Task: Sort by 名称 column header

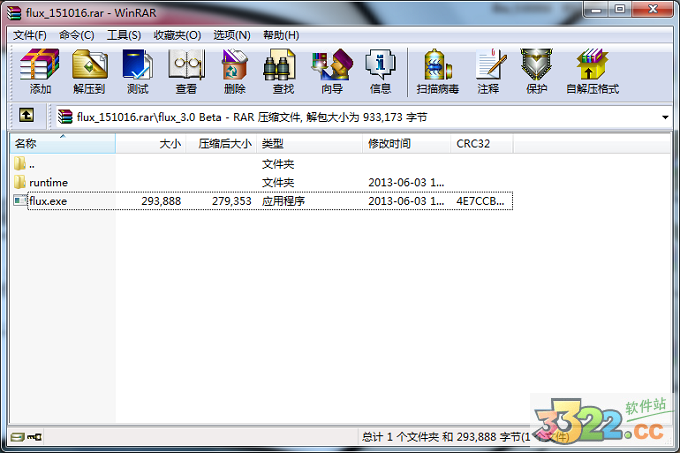Action: pyautogui.click(x=62, y=143)
